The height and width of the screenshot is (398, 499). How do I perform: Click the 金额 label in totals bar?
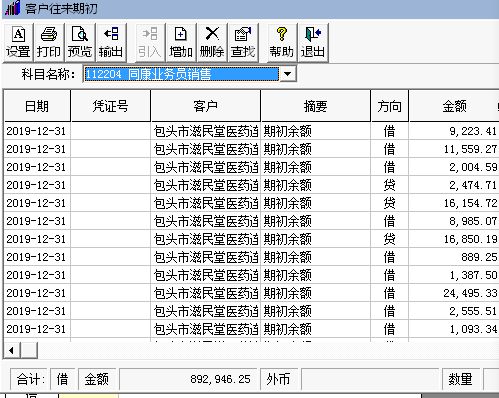[97, 379]
